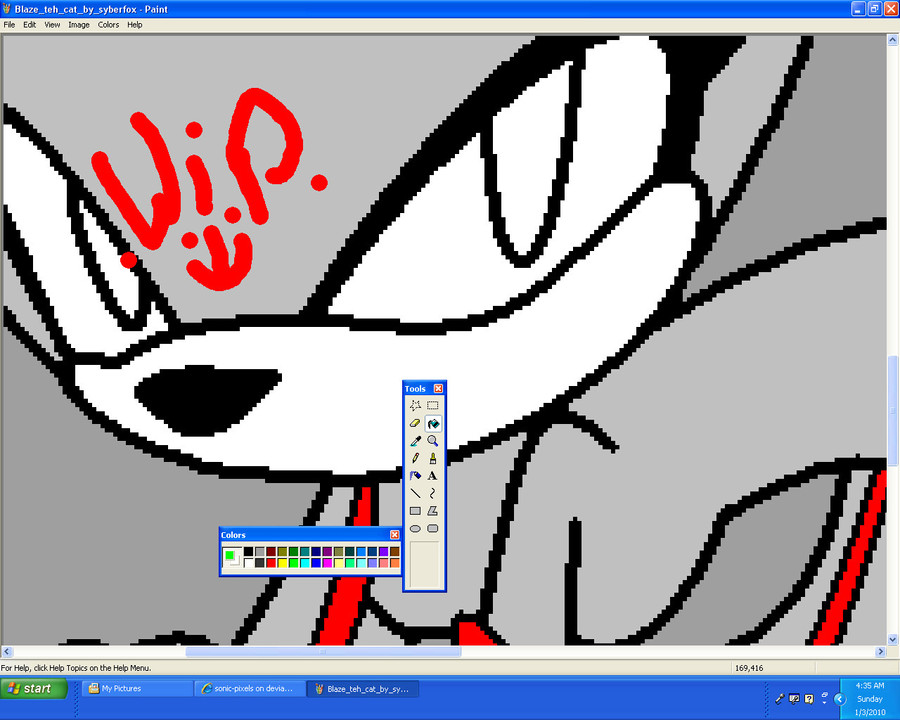Select the magenta color swatch

(x=327, y=563)
